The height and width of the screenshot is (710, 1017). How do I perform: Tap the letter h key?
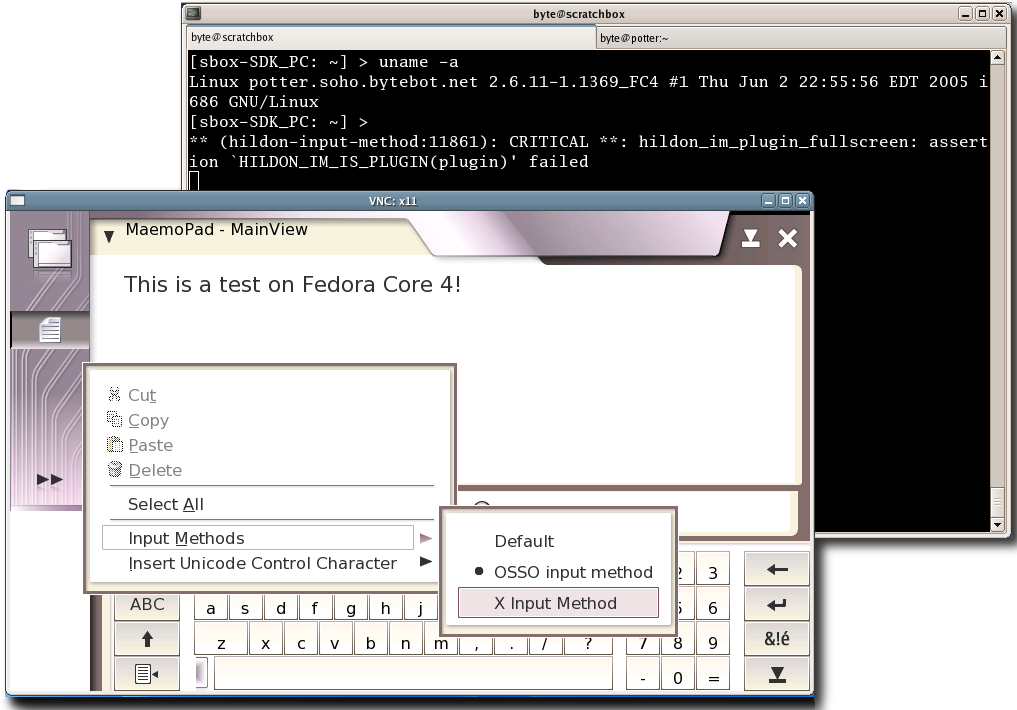[385, 608]
